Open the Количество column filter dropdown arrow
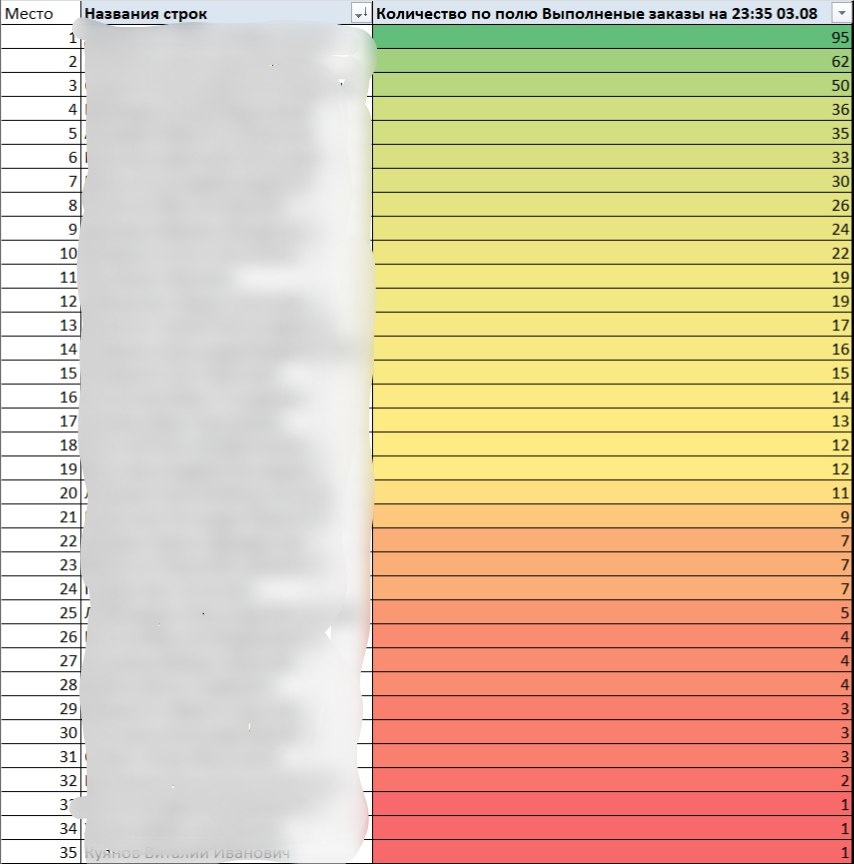This screenshot has height=864, width=854. click(x=841, y=13)
